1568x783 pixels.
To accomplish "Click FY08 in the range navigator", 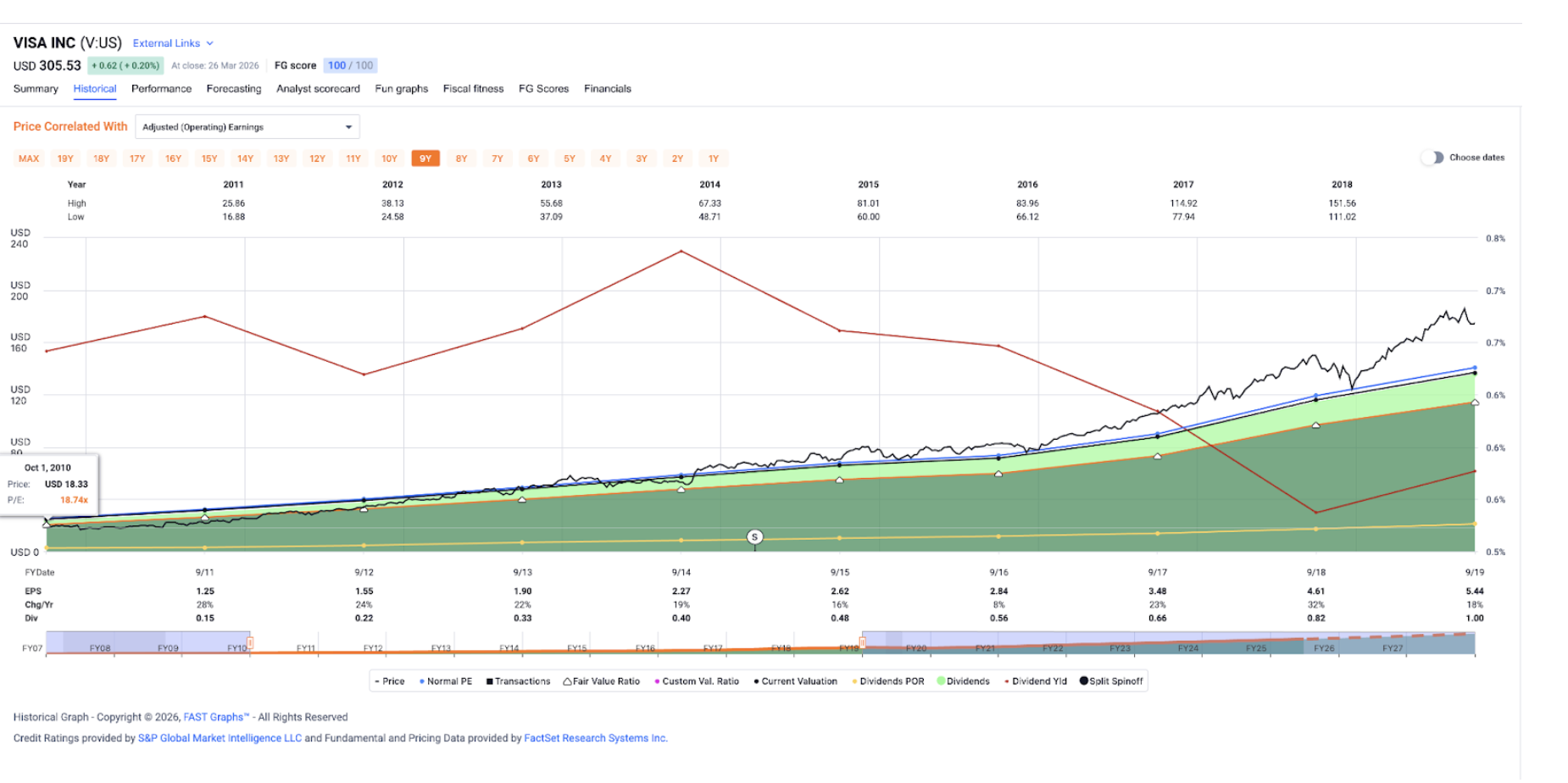I will point(100,648).
